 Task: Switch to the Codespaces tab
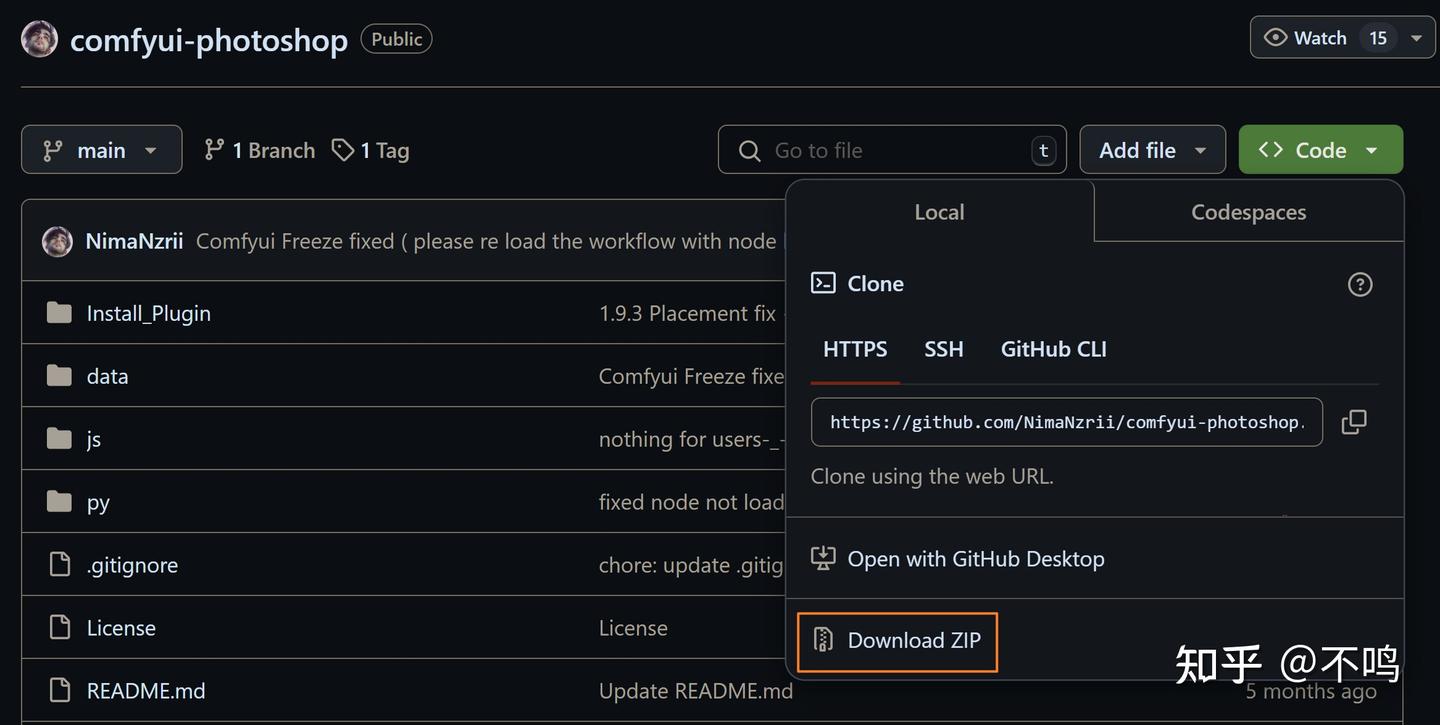click(1248, 212)
